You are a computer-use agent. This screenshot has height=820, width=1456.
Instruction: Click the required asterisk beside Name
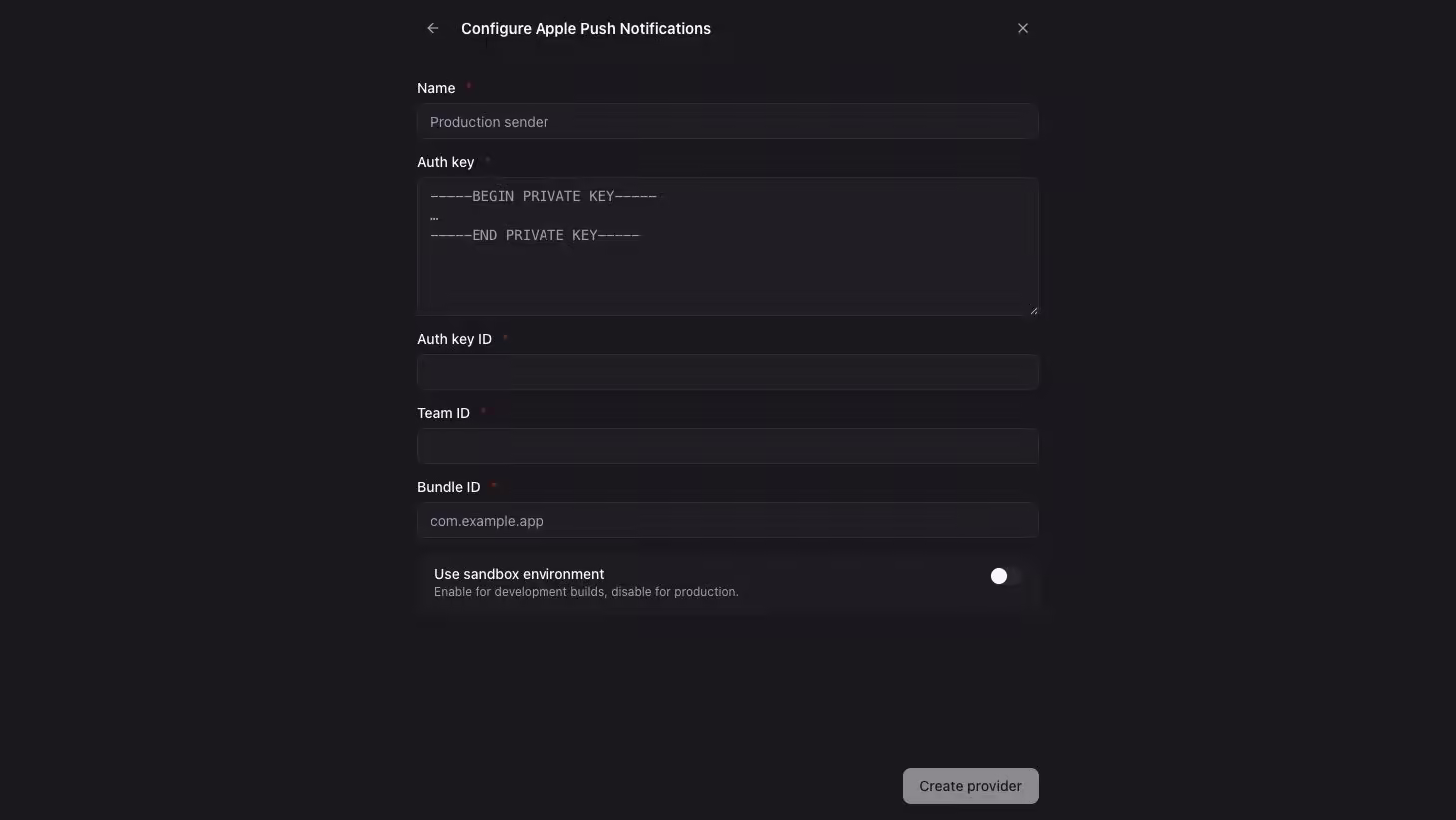click(469, 87)
